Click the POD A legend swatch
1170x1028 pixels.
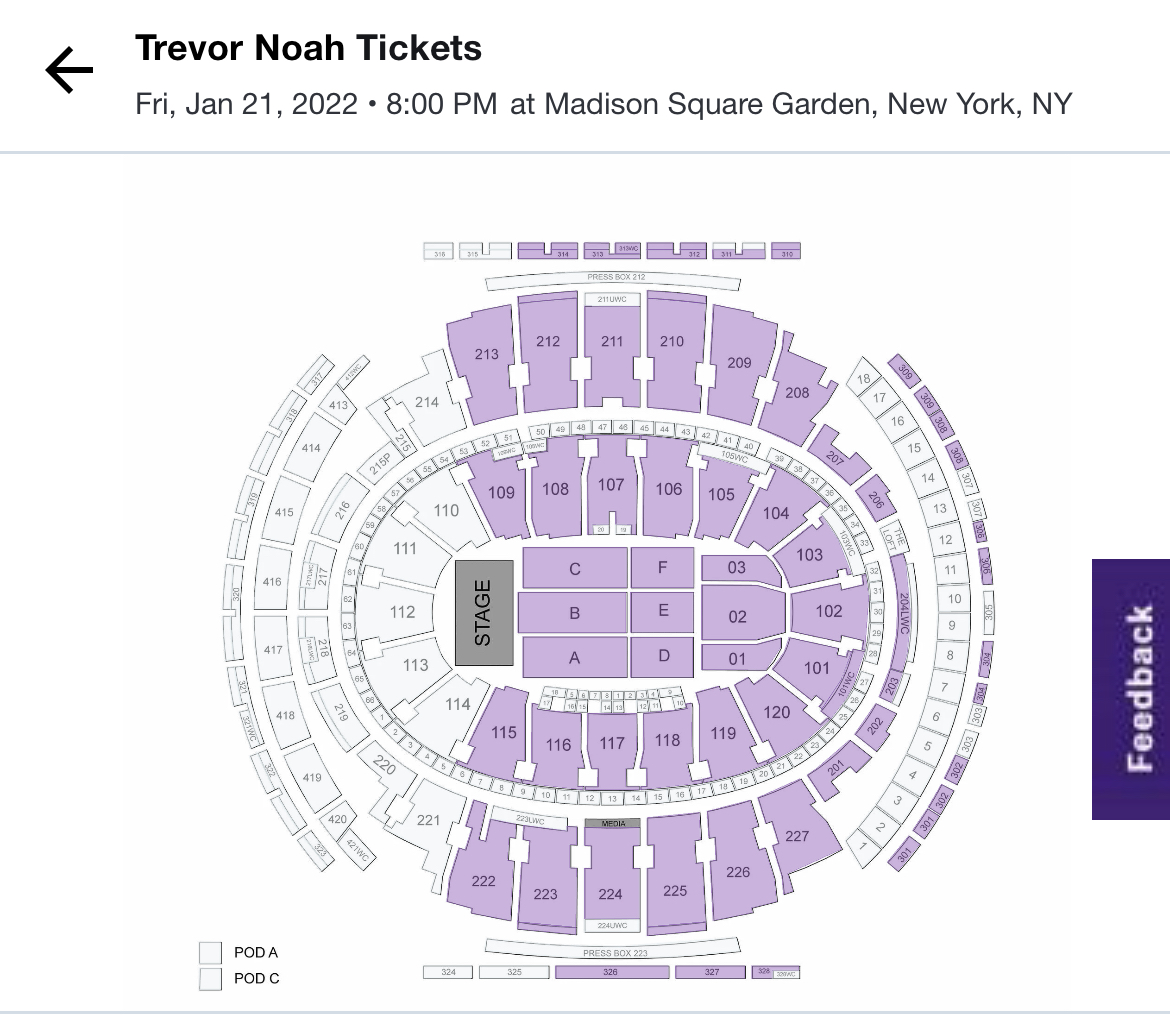tap(210, 952)
